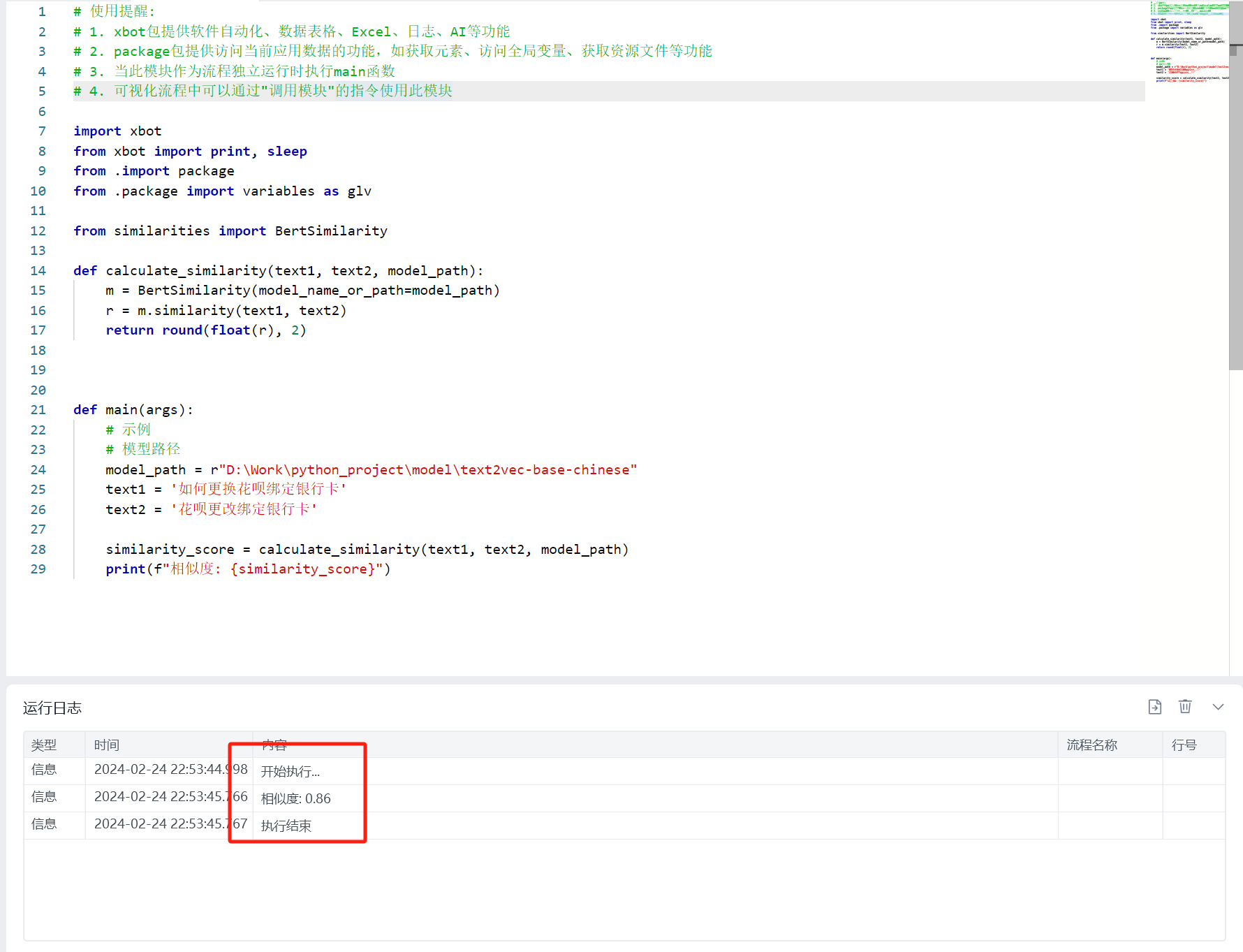The width and height of the screenshot is (1243, 952).
Task: Click line number 21 in the gutter
Action: (x=38, y=410)
